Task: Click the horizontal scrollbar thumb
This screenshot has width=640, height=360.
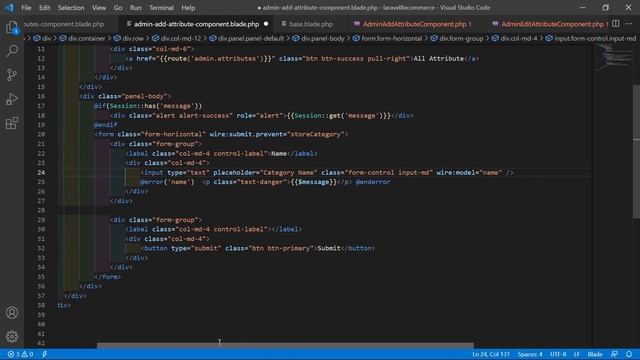Action: tap(285, 345)
